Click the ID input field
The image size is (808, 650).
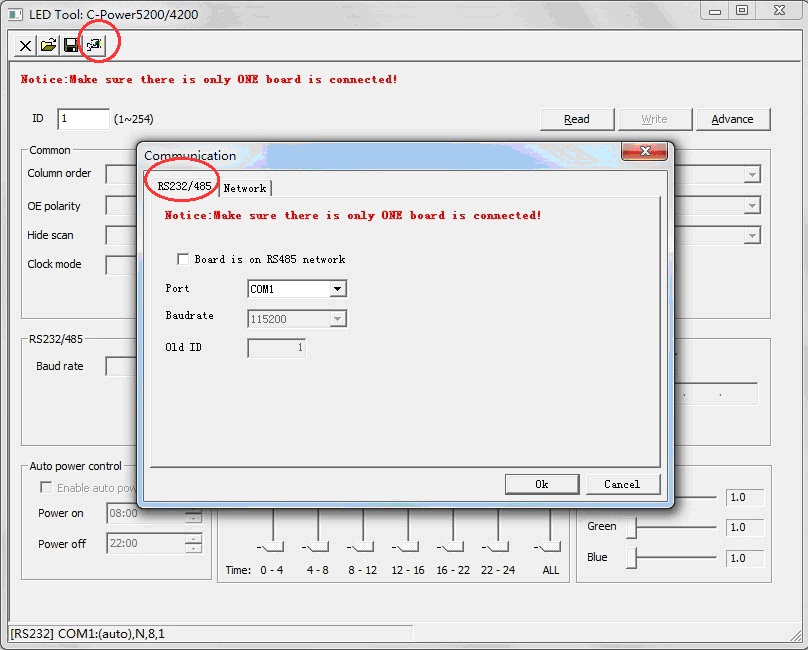point(84,119)
